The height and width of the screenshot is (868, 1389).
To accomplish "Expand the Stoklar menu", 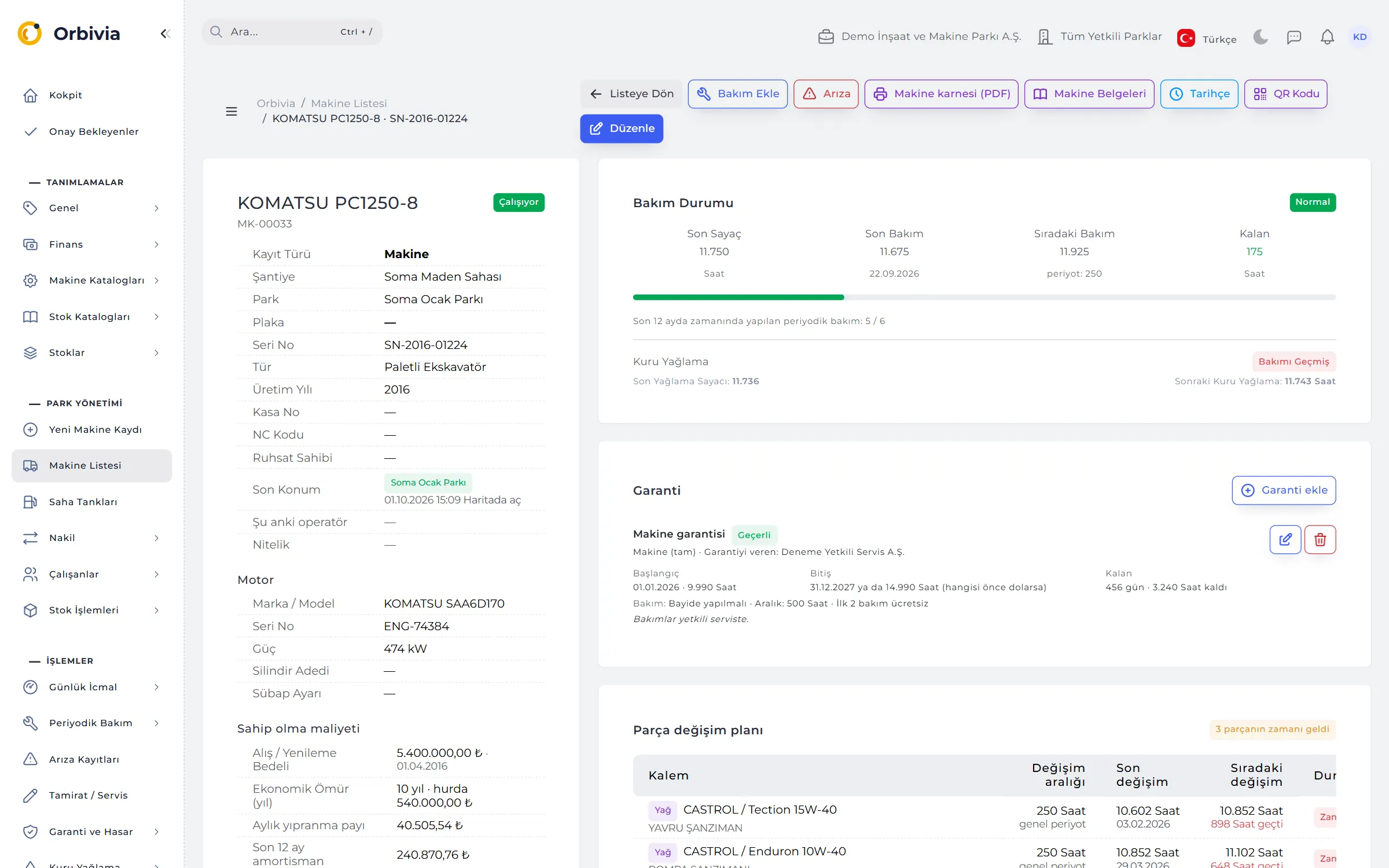I will coord(91,352).
